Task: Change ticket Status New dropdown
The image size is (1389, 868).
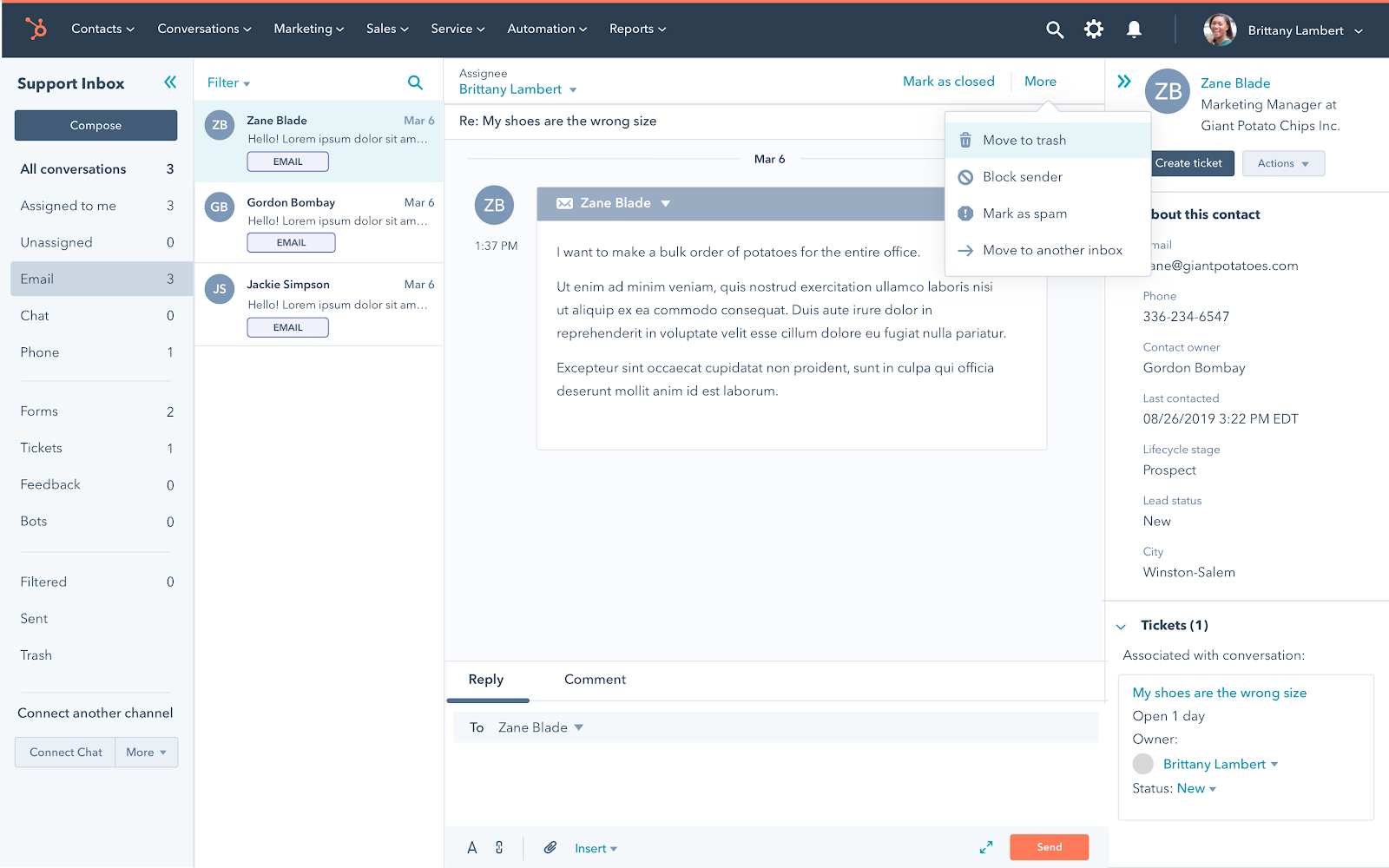Action: tap(1197, 788)
